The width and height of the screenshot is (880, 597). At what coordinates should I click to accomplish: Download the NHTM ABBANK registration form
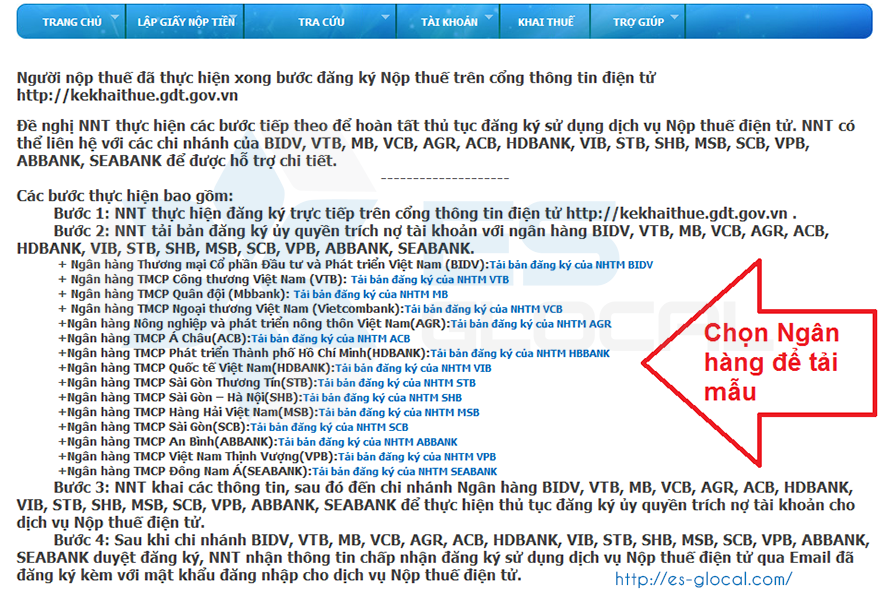click(368, 442)
